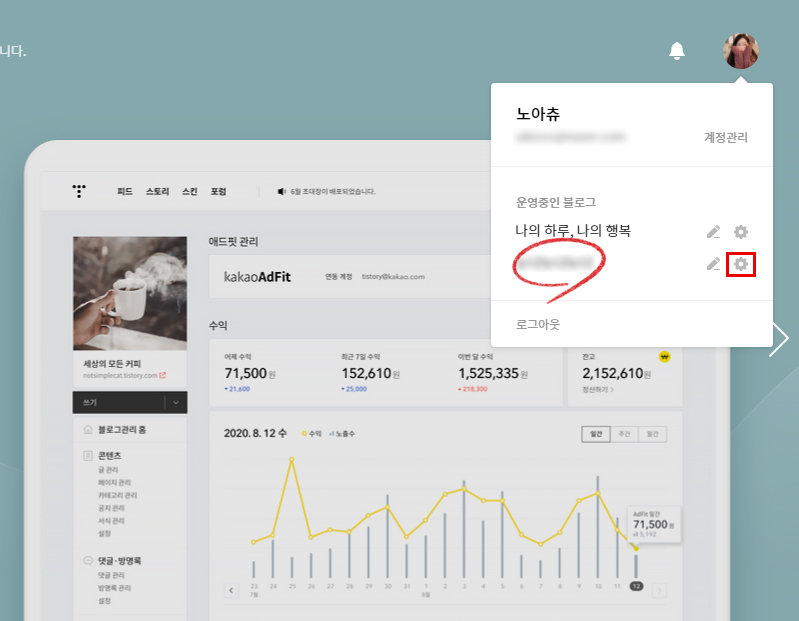Image resolution: width=799 pixels, height=621 pixels.
Task: Click 정산하기 settlement link
Action: tap(598, 390)
